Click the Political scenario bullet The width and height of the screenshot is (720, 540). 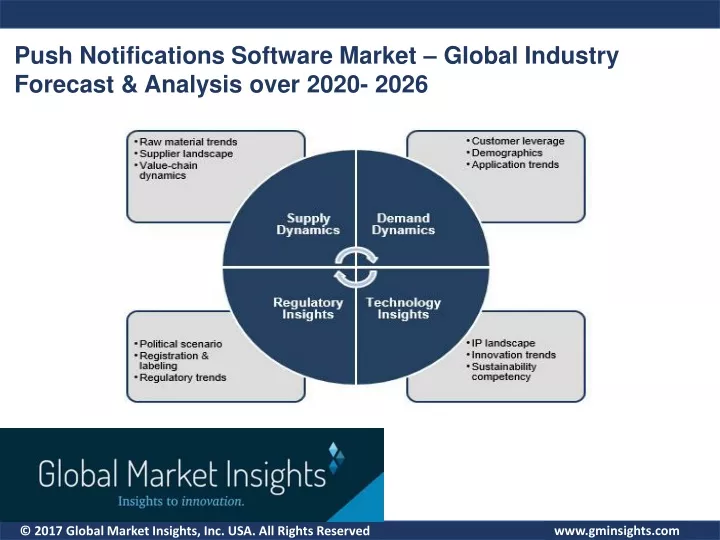(x=178, y=344)
